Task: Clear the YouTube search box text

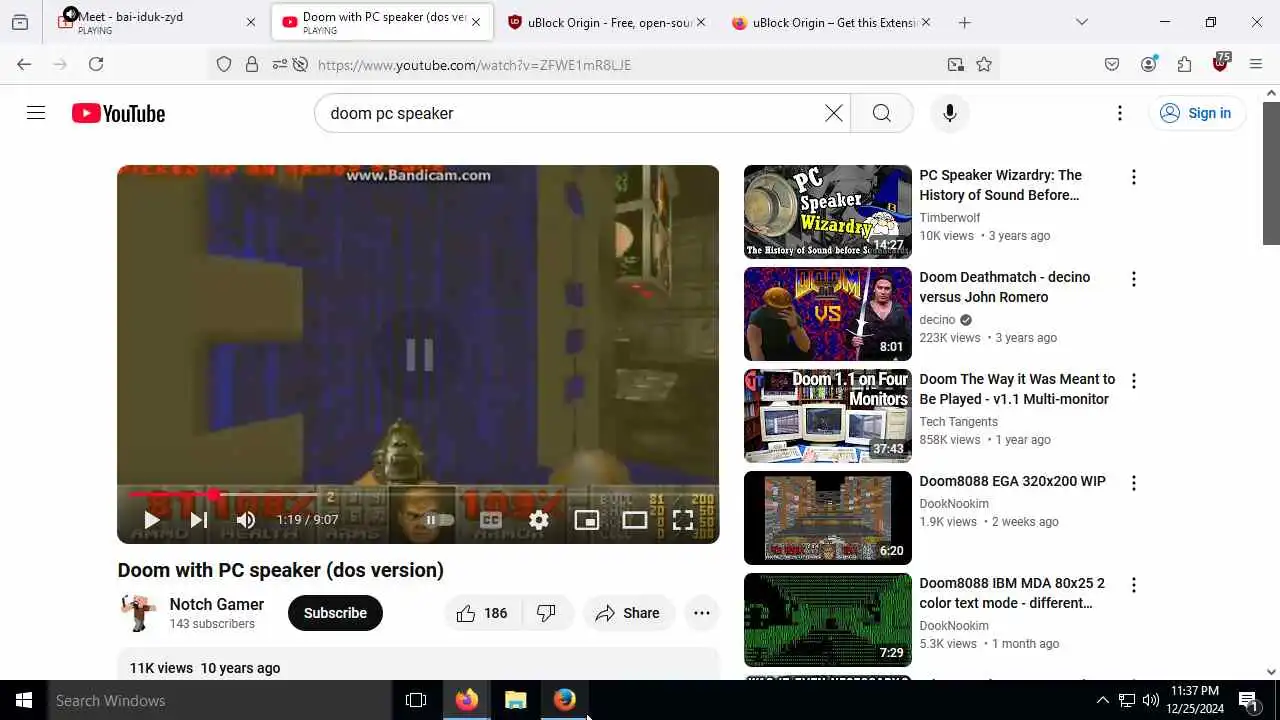Action: (x=834, y=113)
